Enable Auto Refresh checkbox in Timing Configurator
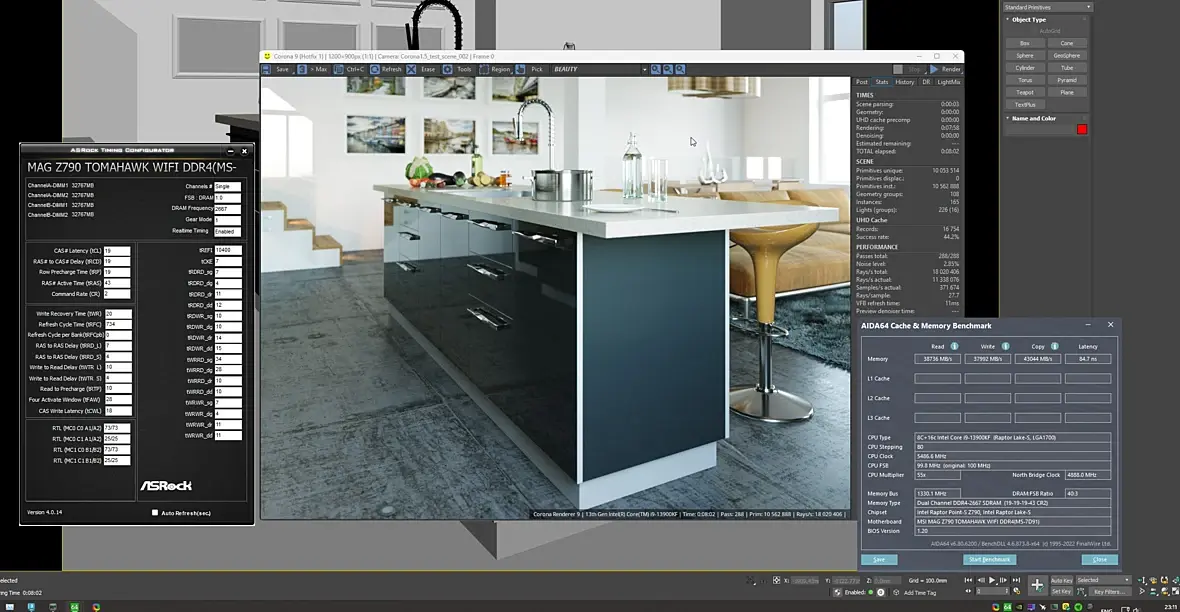 coord(155,513)
